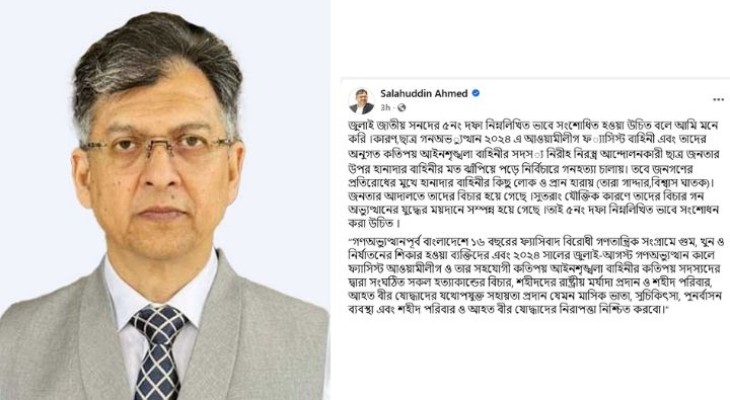Click the blue verified badge
Viewport: 730px width, 400px height.
476,93
